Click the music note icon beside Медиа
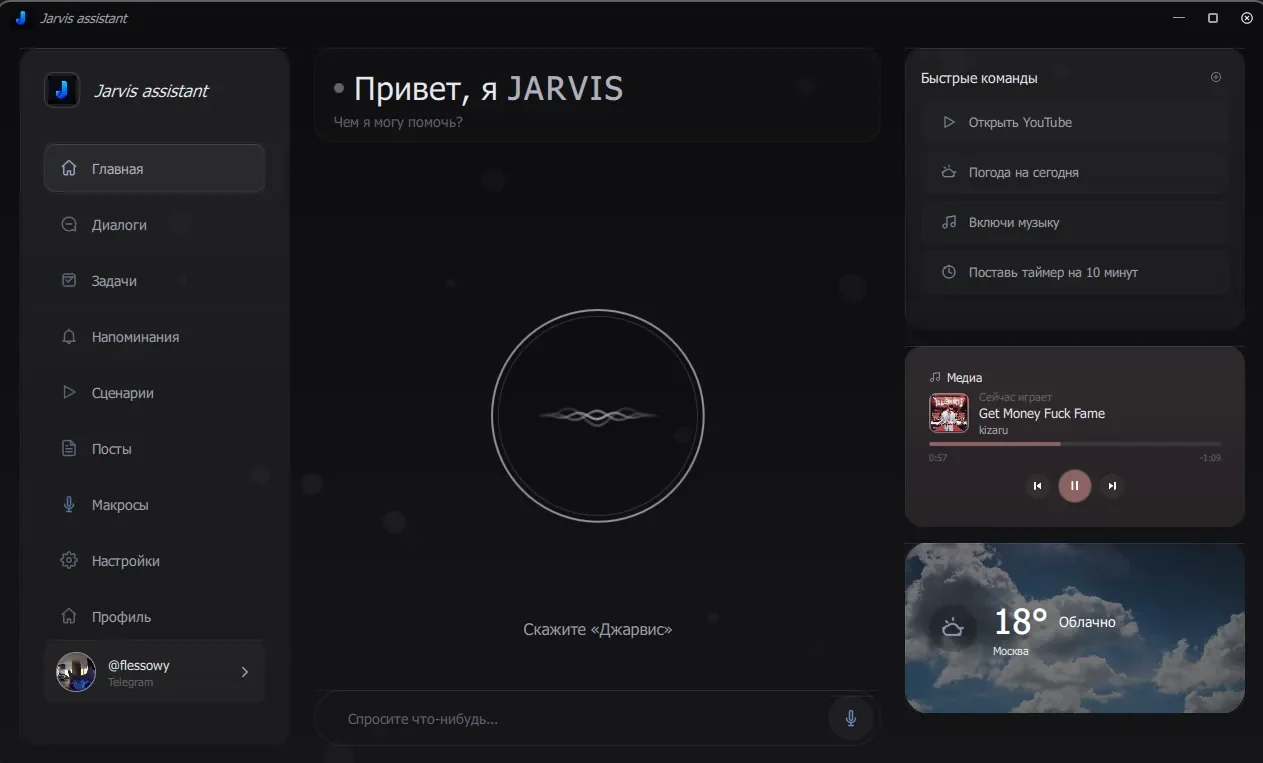Screen dimensions: 1263x763 [935, 378]
